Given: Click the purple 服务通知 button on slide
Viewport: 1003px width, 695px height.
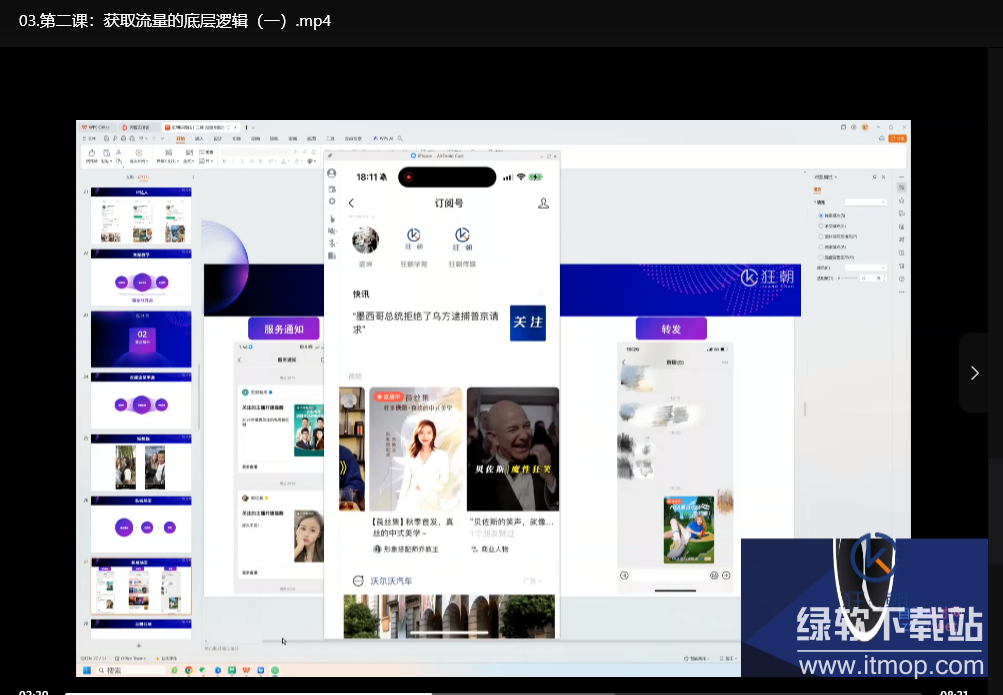Looking at the screenshot, I should click(x=283, y=329).
